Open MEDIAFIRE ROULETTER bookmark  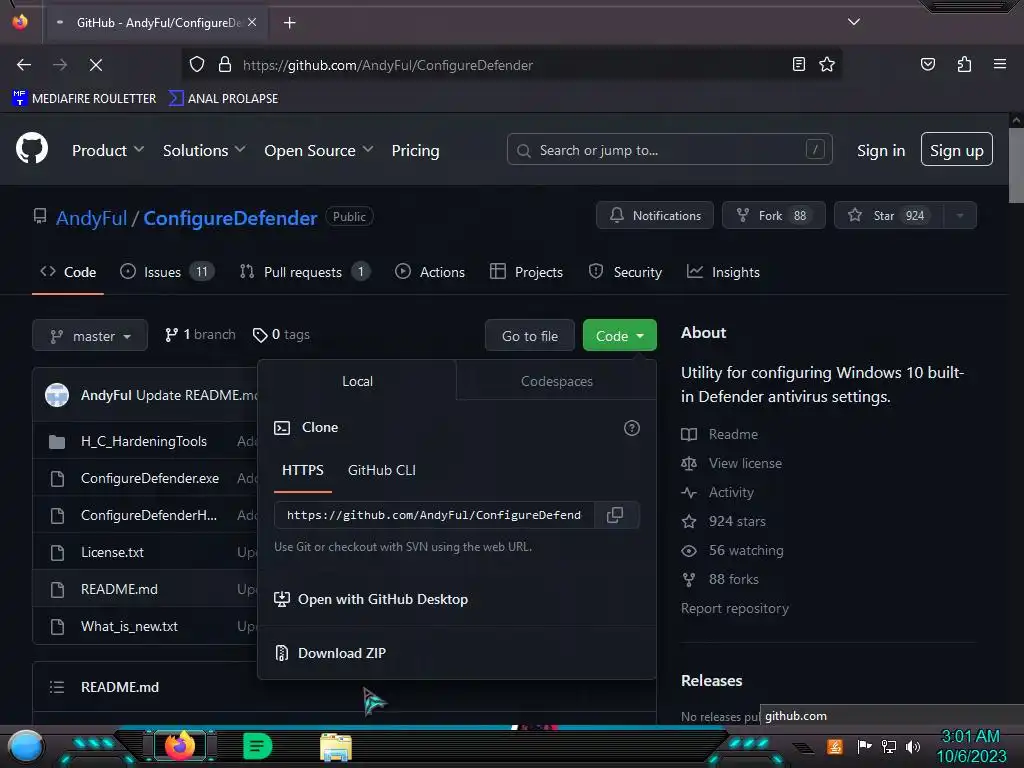pos(84,99)
